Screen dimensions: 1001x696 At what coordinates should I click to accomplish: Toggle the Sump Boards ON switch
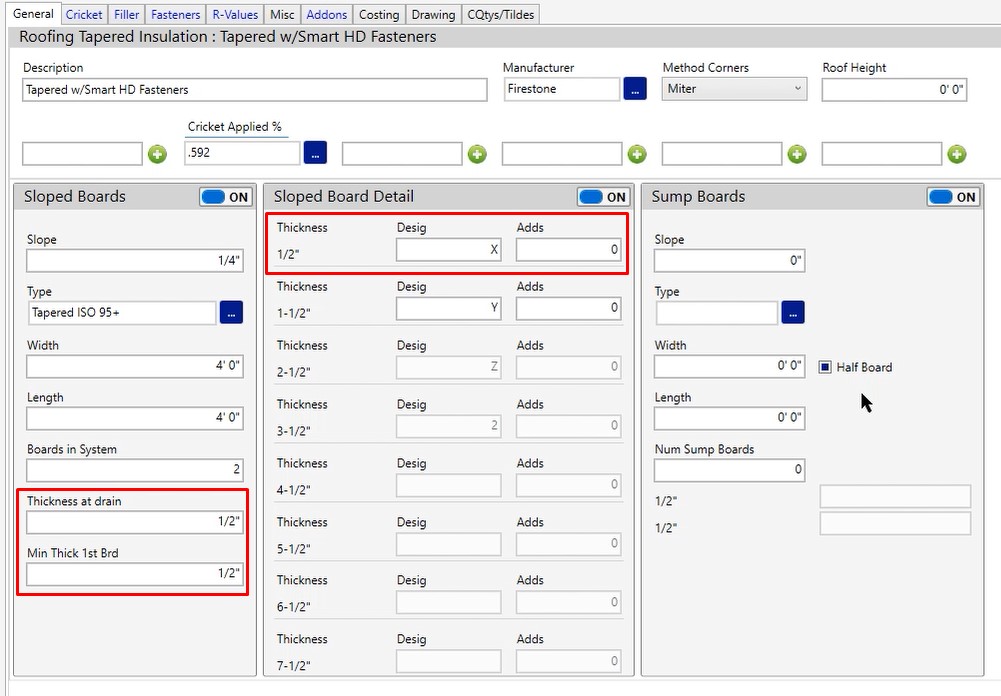[953, 197]
